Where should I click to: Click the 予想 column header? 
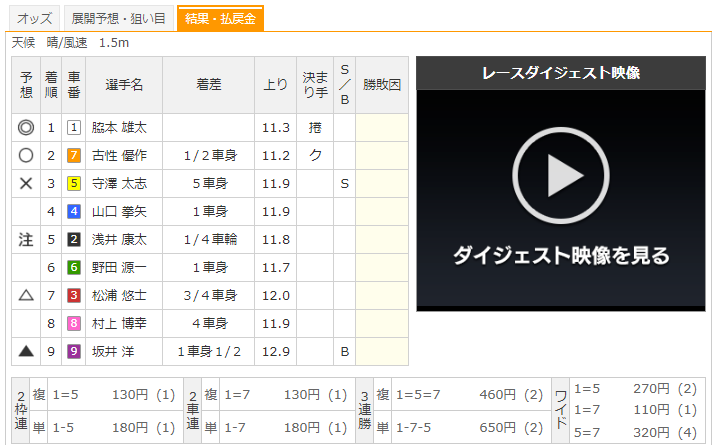26,85
